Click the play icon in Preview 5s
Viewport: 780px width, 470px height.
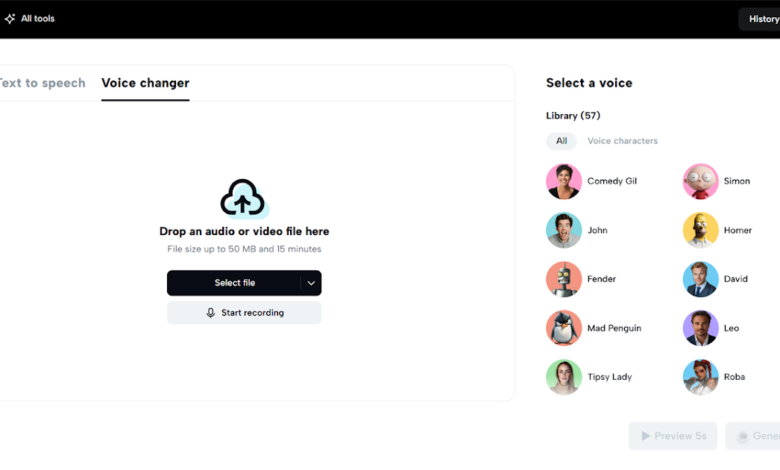pyautogui.click(x=646, y=436)
